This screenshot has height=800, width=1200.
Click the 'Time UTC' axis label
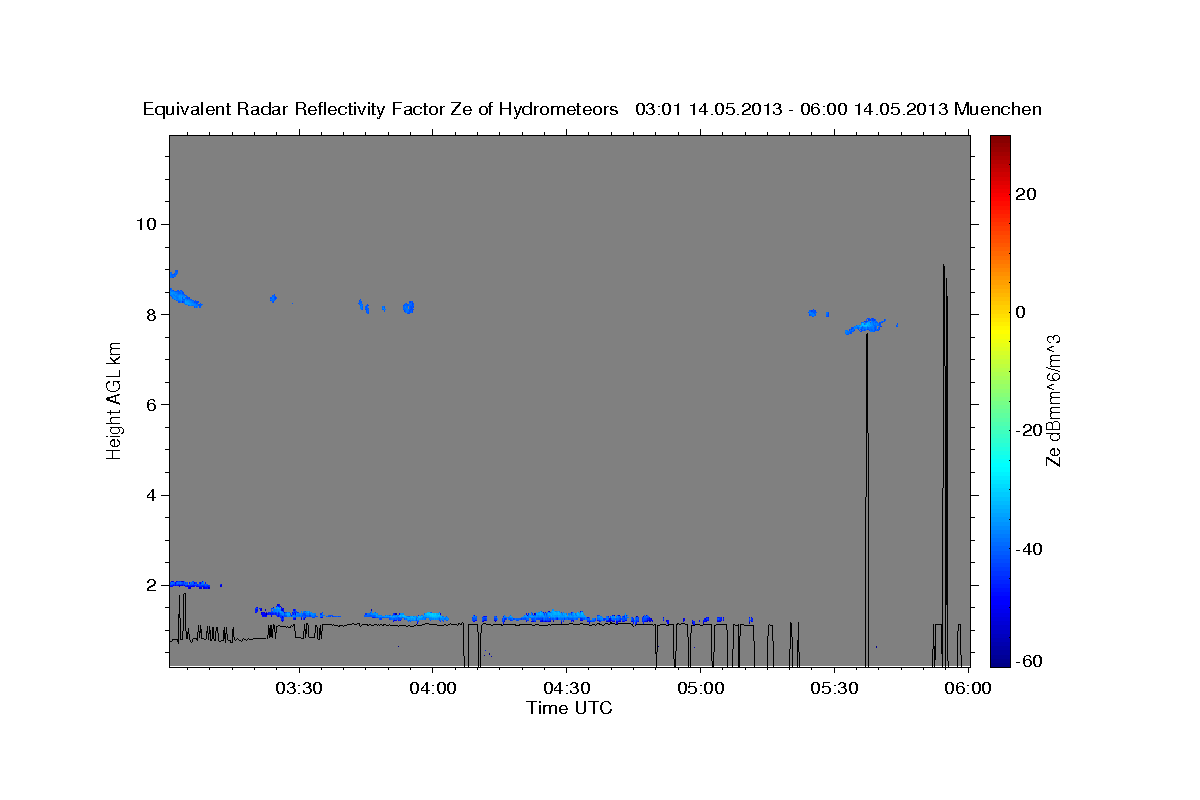pos(569,708)
